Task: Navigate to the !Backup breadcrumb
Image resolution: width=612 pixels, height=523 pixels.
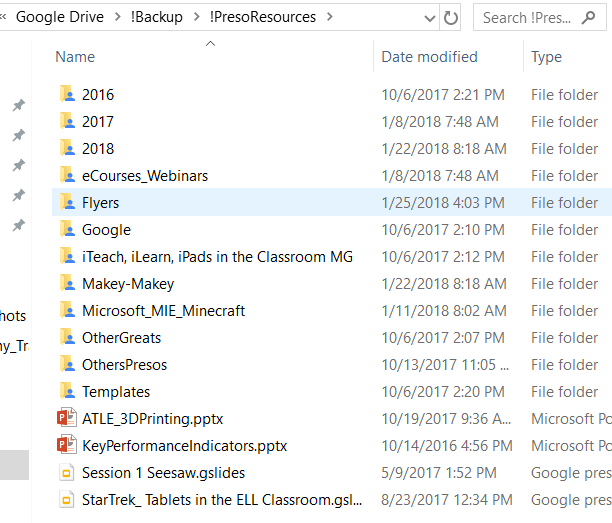Action: tap(157, 17)
